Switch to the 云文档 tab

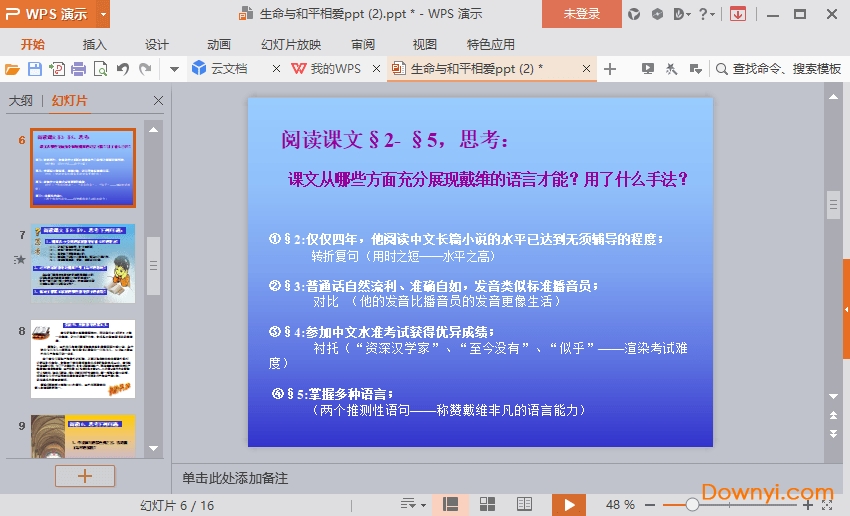229,69
